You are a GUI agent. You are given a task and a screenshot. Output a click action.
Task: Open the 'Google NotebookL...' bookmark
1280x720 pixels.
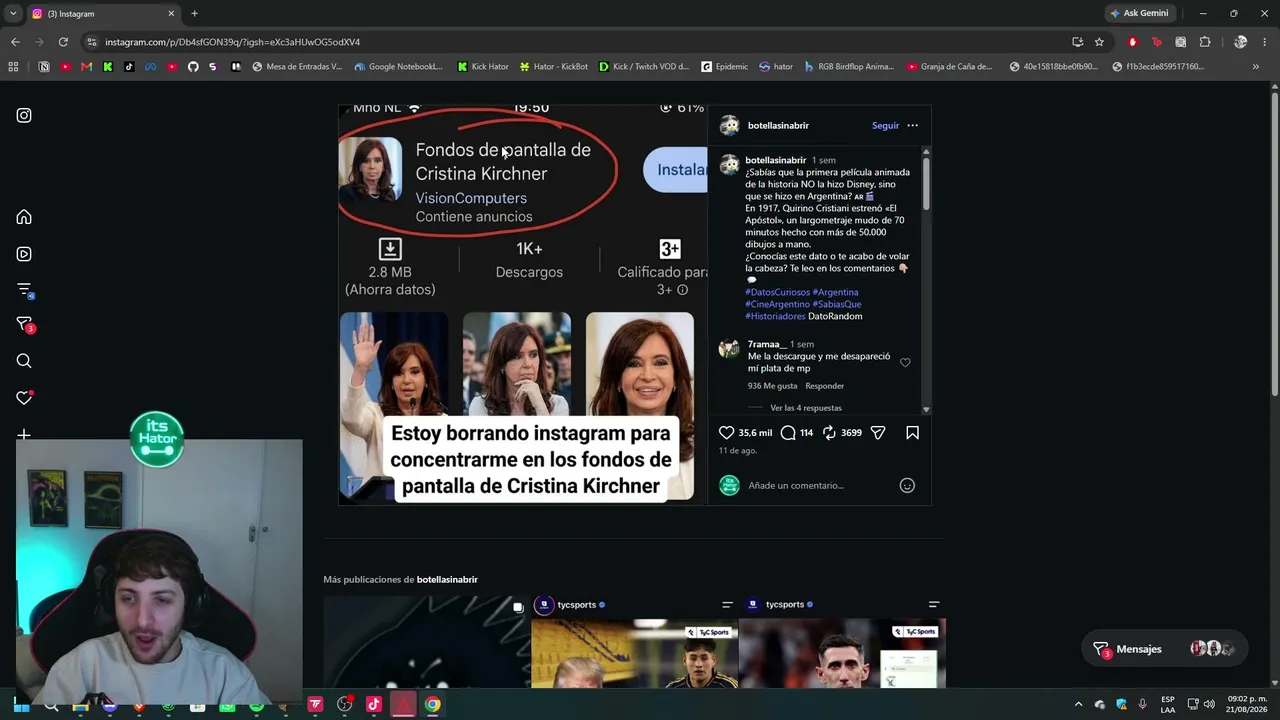pos(398,67)
